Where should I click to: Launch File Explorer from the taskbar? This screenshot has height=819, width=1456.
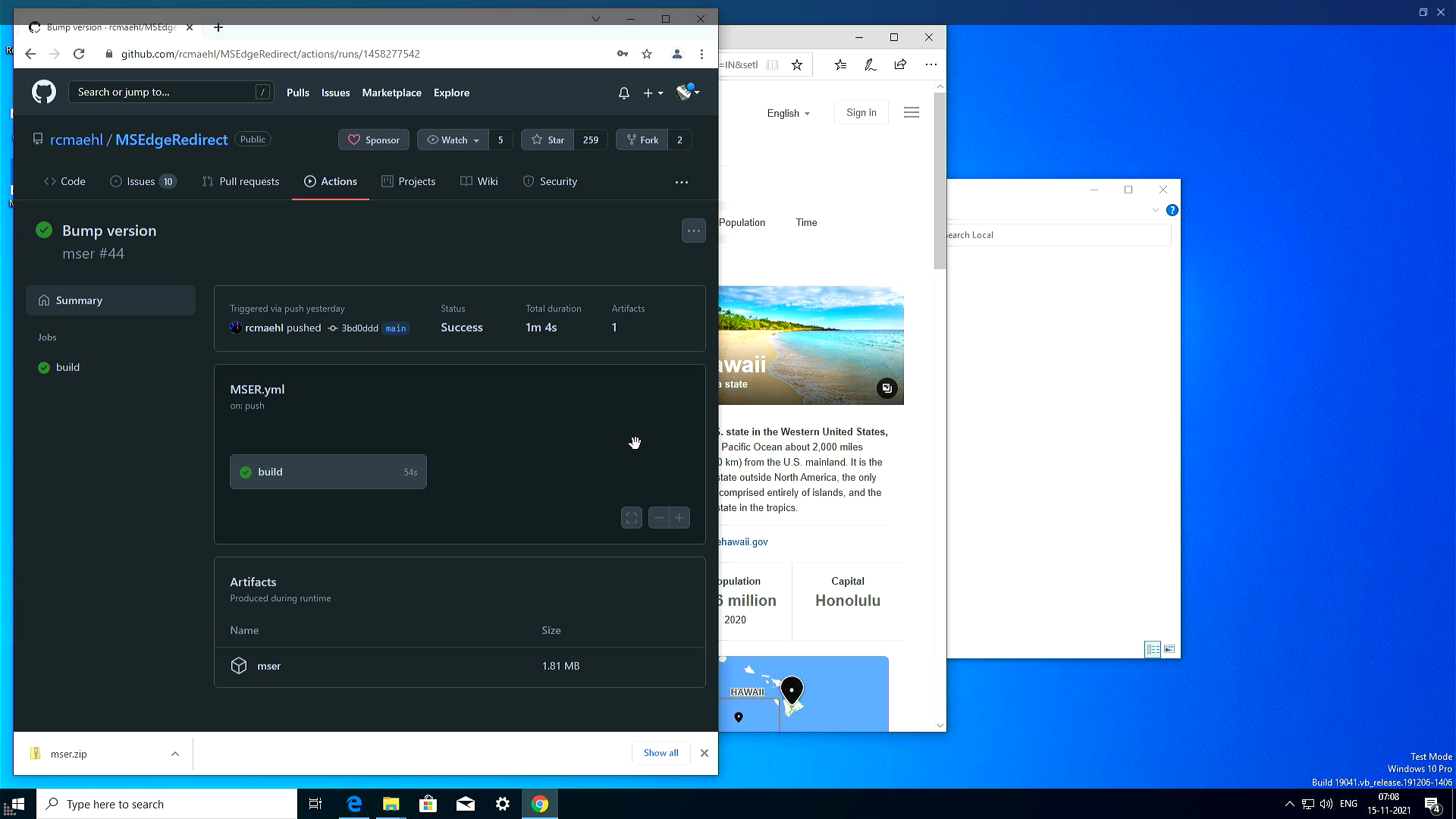click(x=391, y=803)
